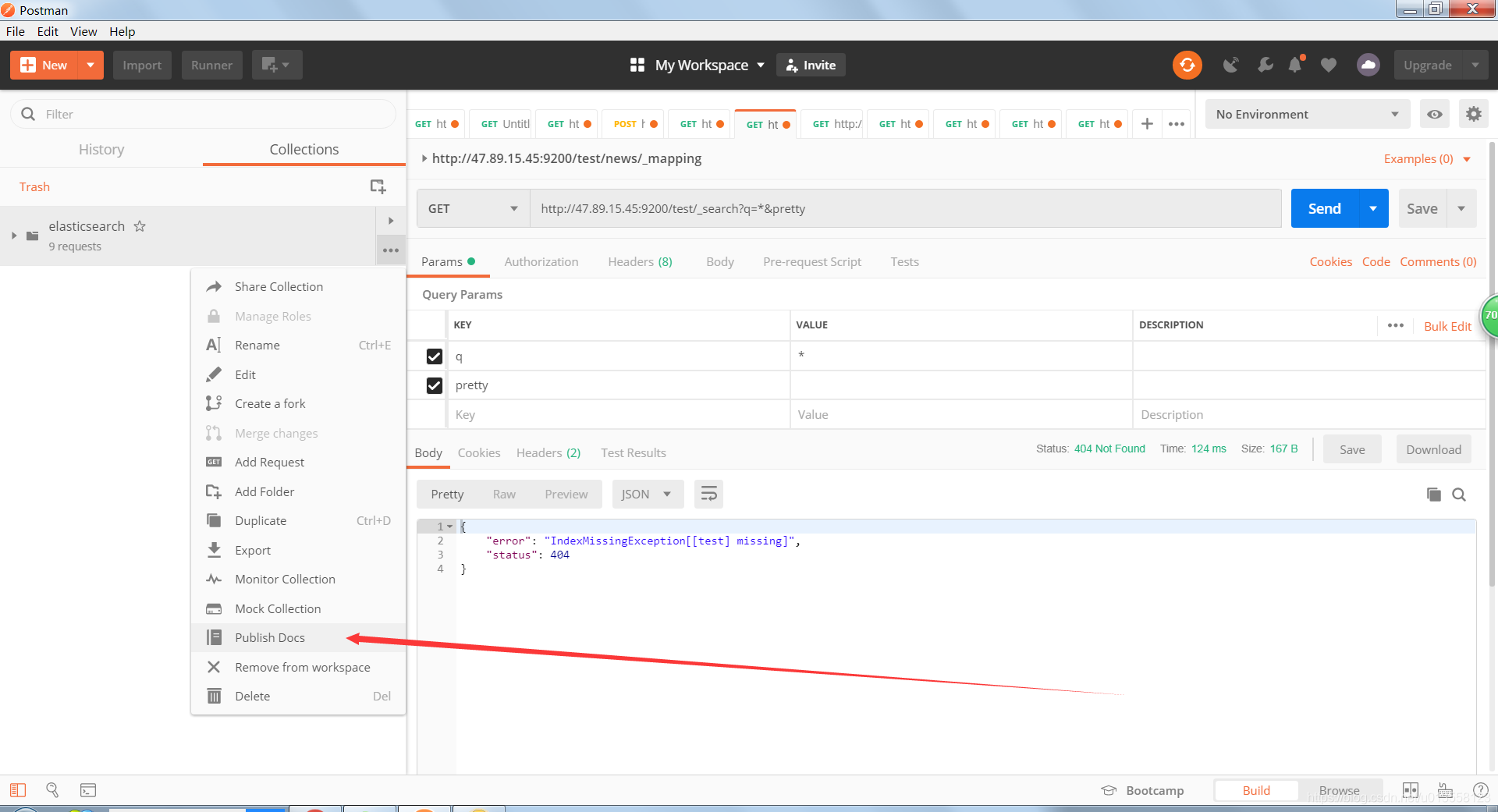Open the help question mark icon
The height and width of the screenshot is (812, 1498).
point(1480,790)
